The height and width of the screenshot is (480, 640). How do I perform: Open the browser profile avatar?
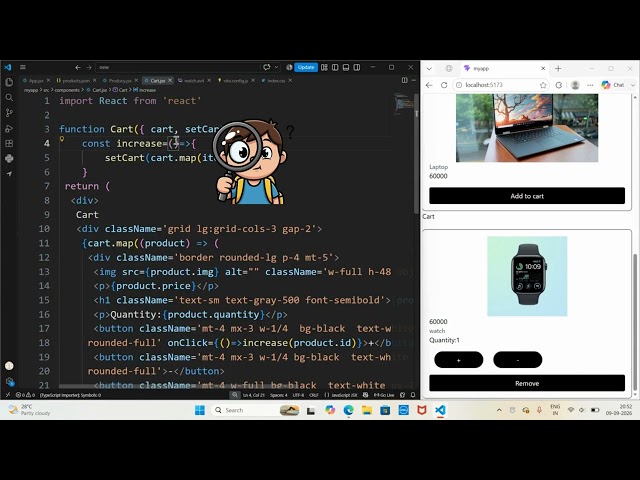click(x=576, y=85)
